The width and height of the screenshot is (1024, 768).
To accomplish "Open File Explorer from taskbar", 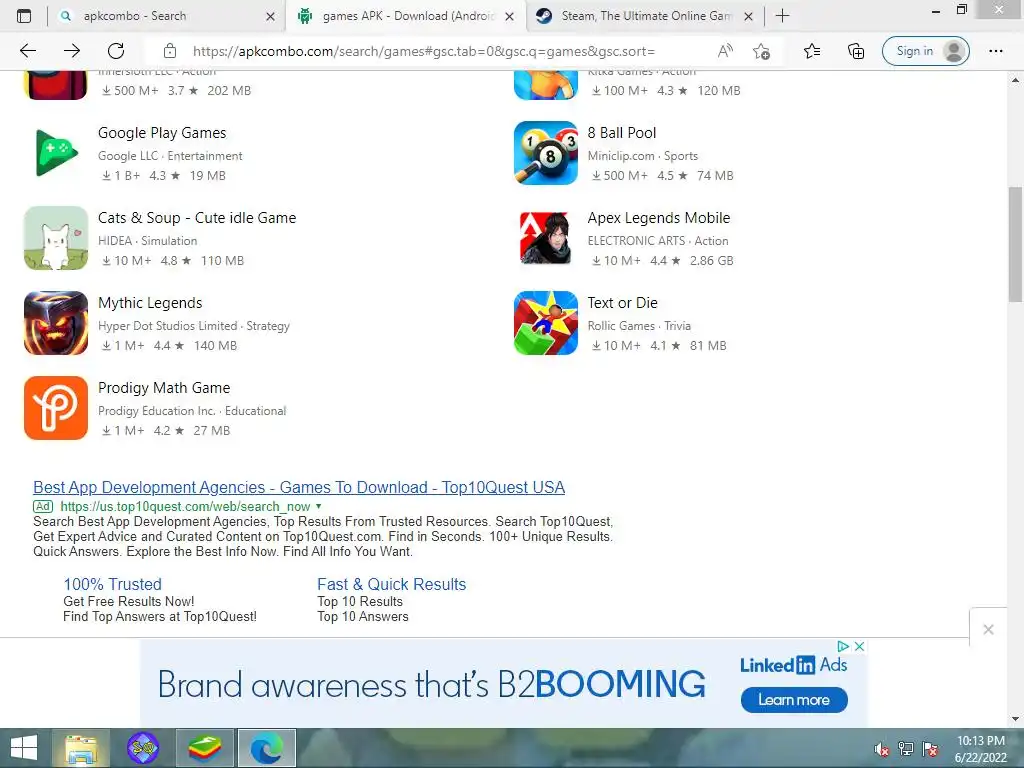I will (x=81, y=748).
